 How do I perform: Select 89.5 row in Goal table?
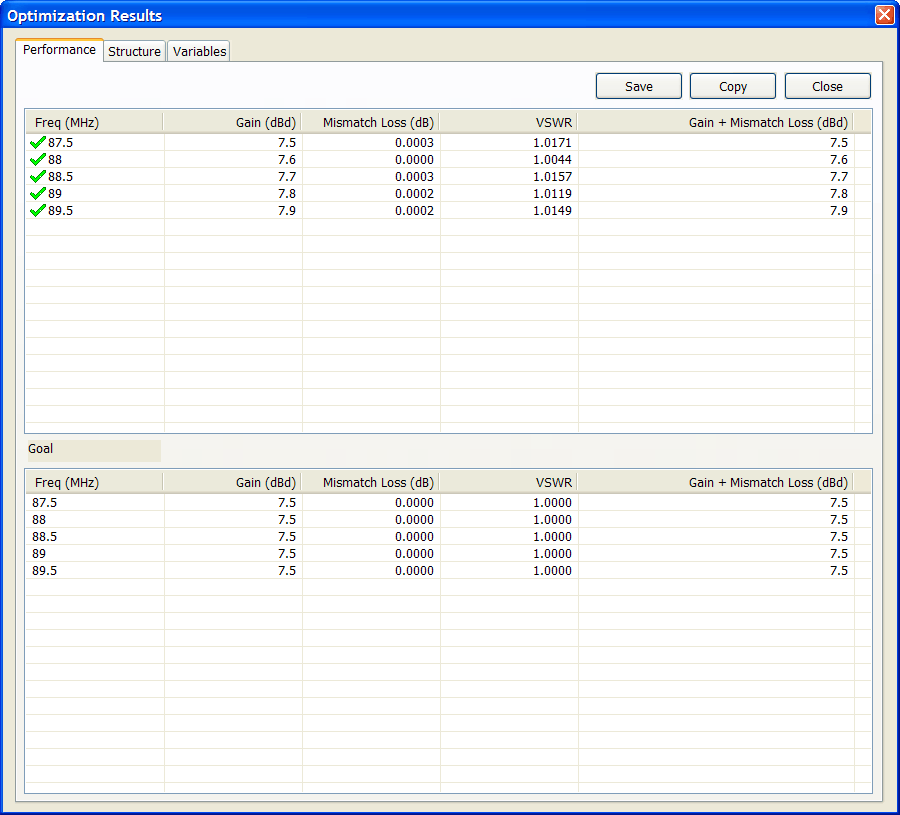(448, 570)
